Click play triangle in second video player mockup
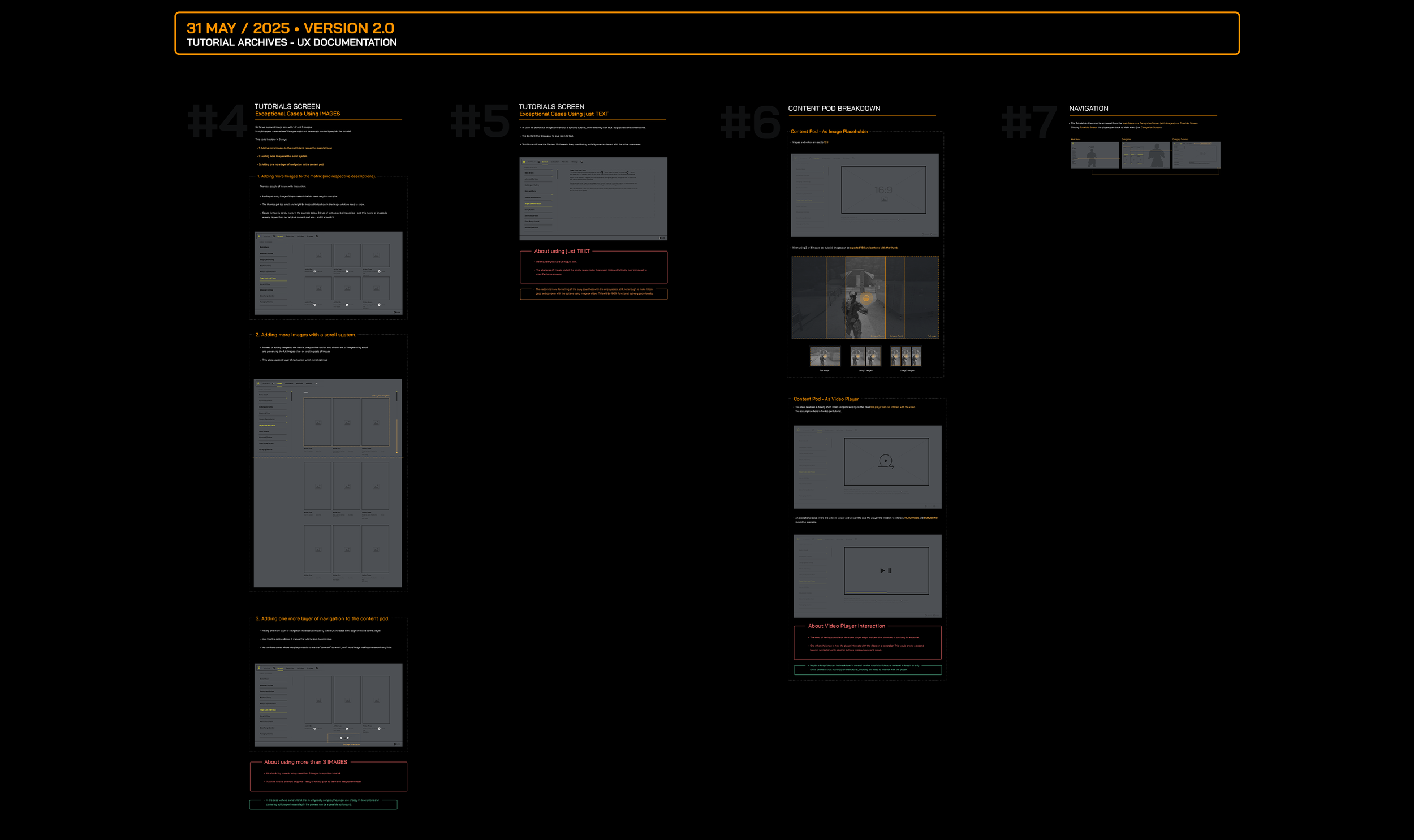 [x=882, y=570]
